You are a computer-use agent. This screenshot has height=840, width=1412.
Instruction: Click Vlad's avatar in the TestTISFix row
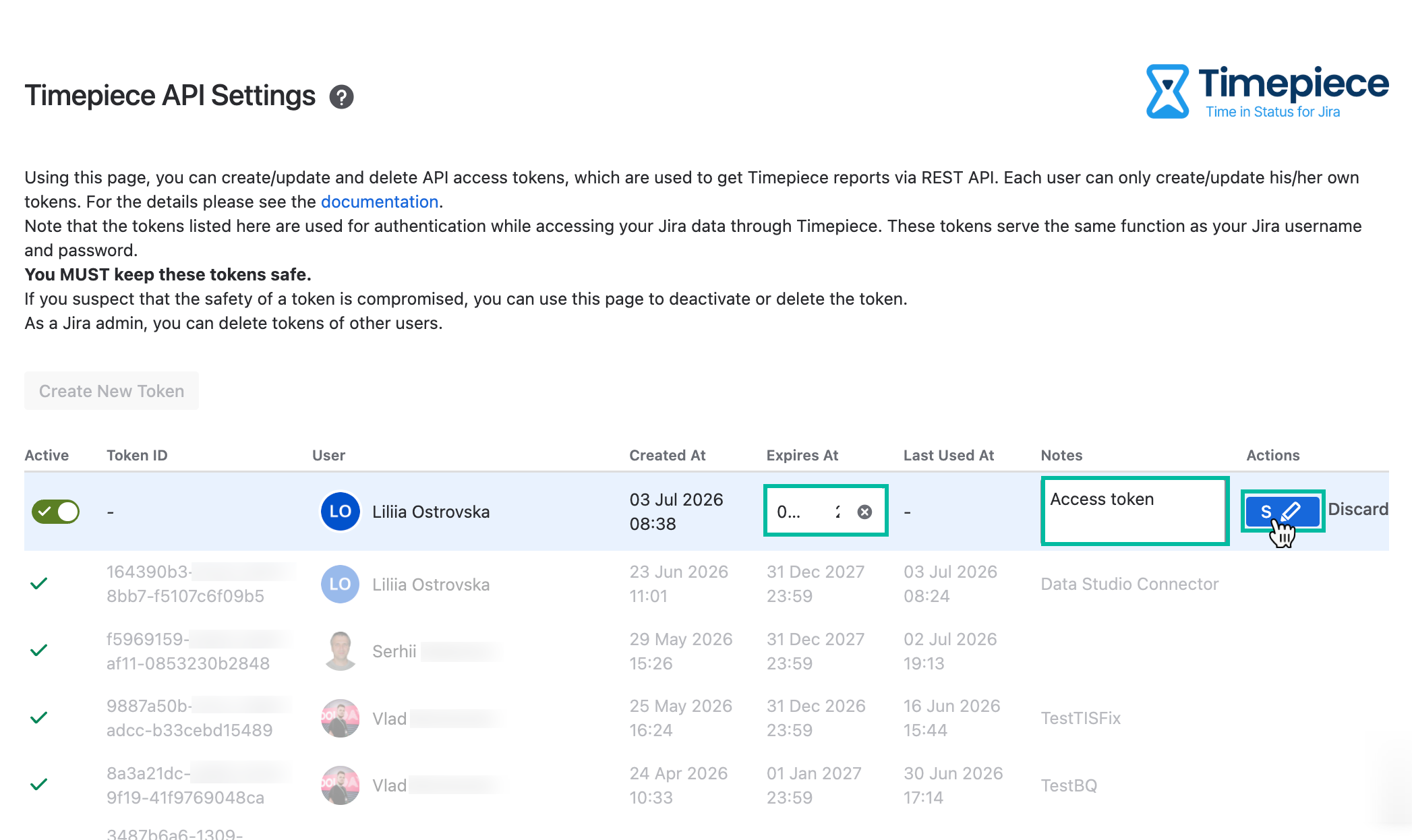(340, 718)
